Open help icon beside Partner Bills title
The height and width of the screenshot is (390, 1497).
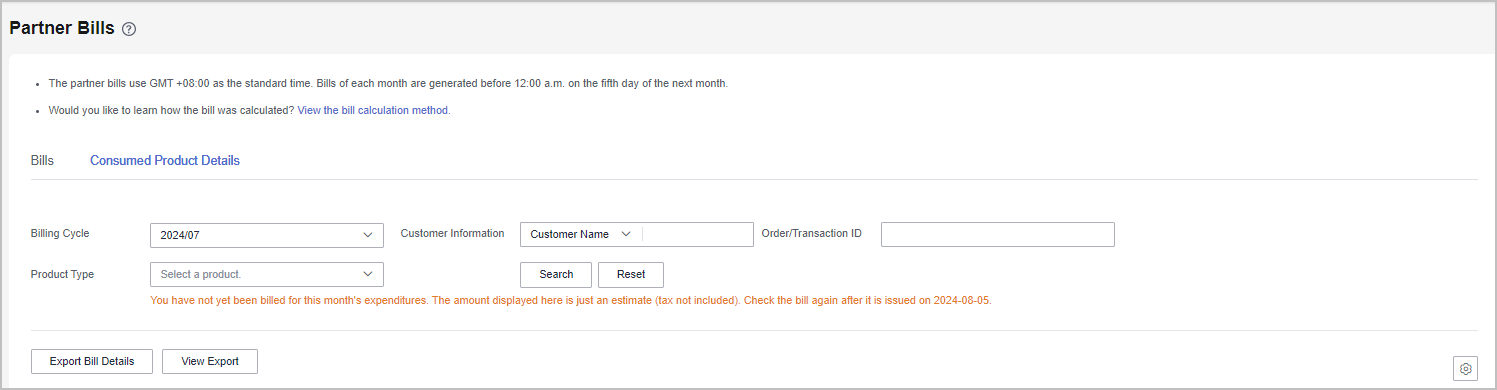(x=129, y=30)
